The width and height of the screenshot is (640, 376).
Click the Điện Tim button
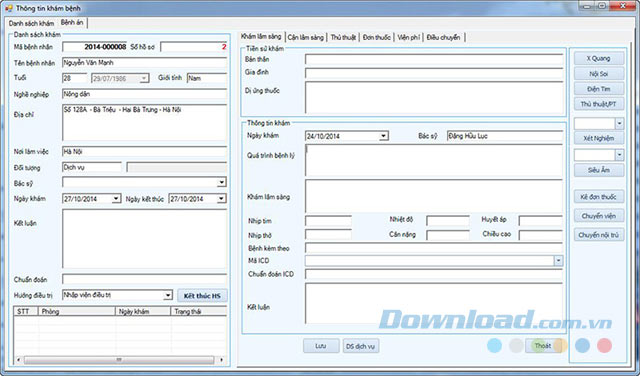[x=598, y=89]
